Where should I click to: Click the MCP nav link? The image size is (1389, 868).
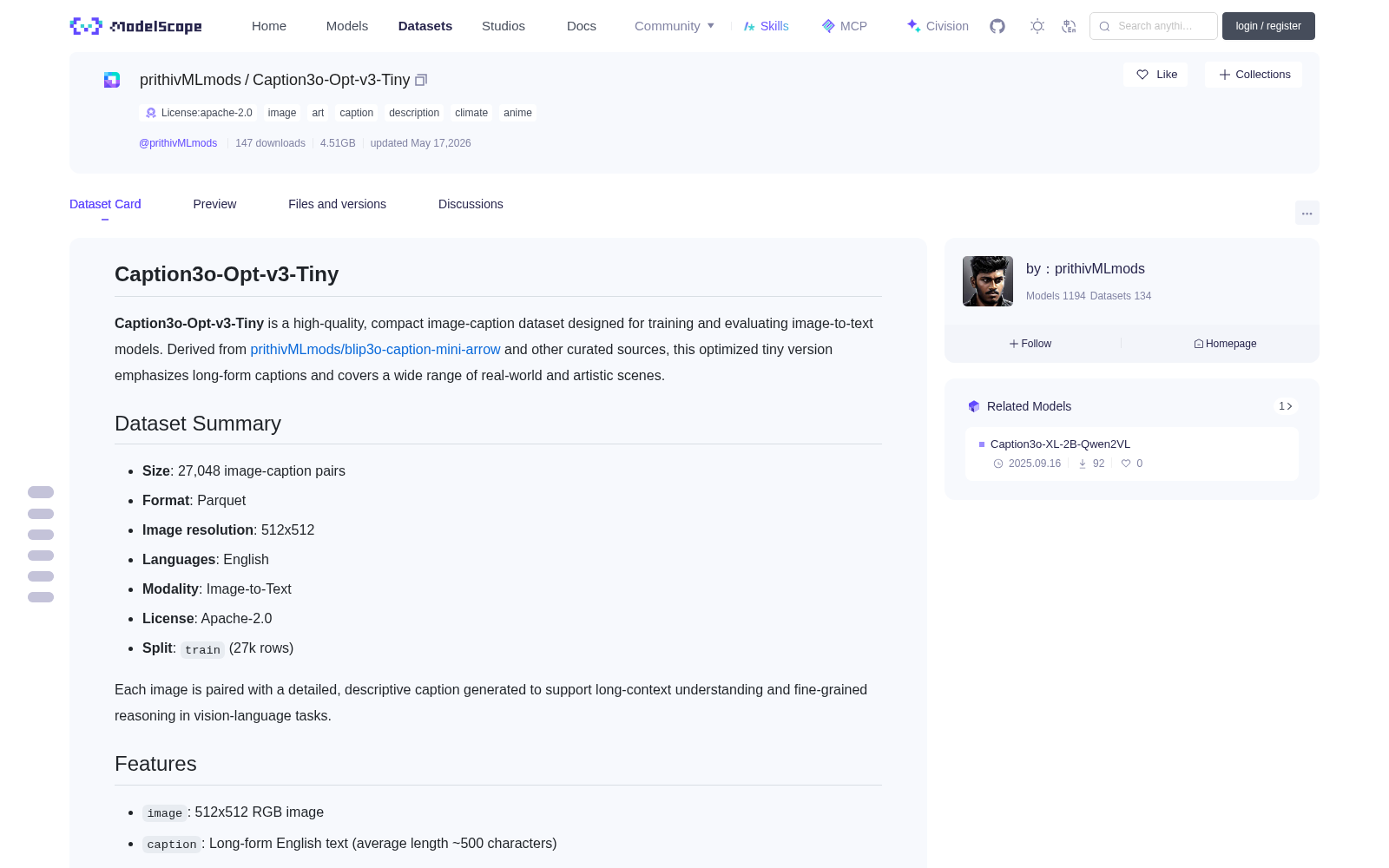click(844, 26)
